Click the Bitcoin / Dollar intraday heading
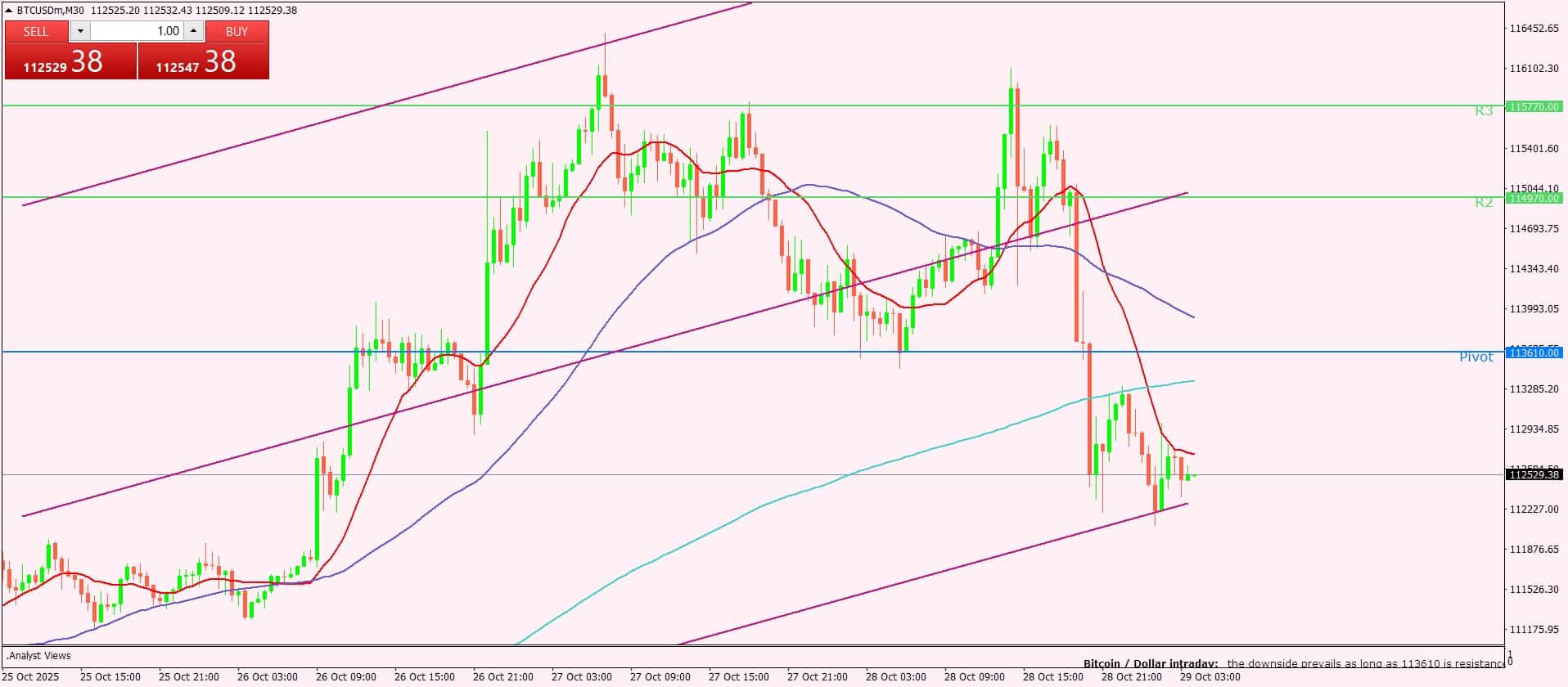The height and width of the screenshot is (687, 1568). pyautogui.click(x=1151, y=663)
